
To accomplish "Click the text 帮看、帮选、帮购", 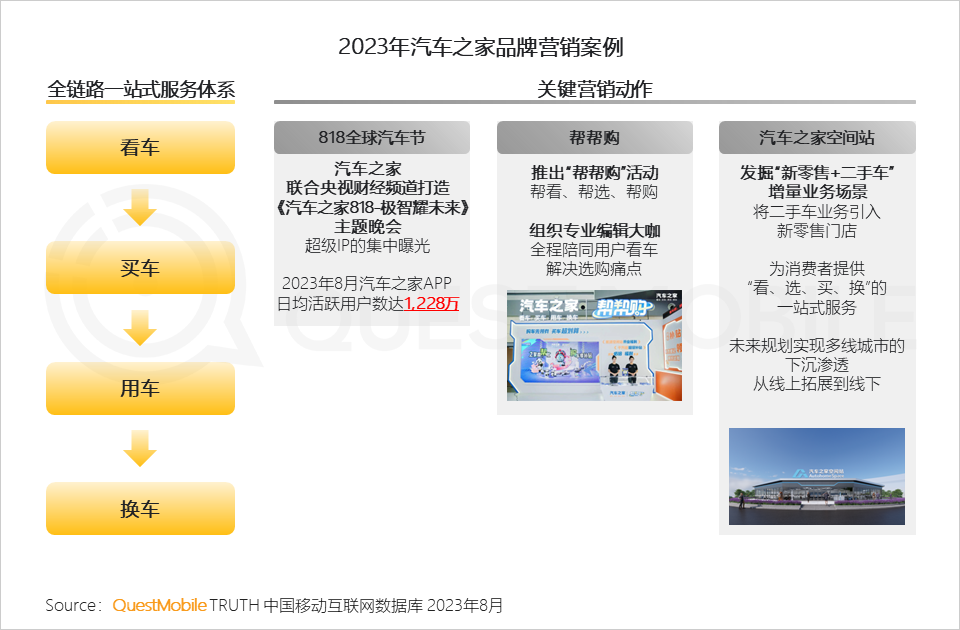I will pos(594,192).
